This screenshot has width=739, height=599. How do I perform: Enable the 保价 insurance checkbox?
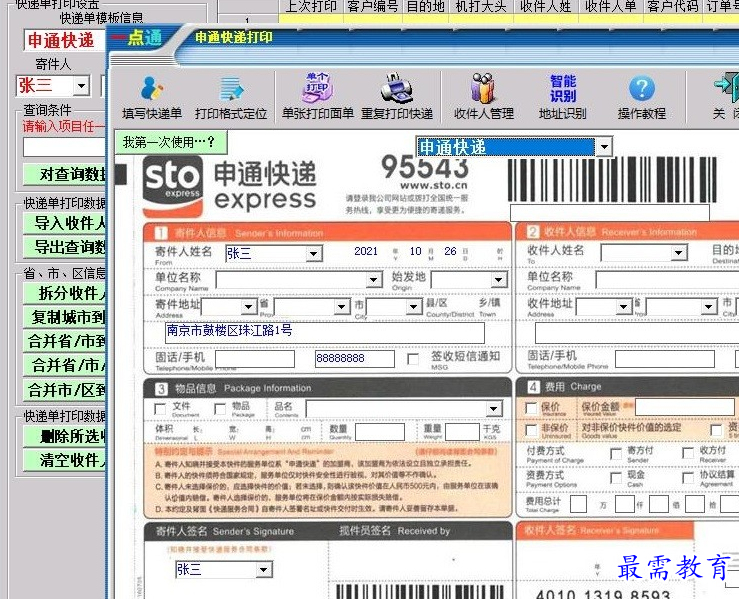pyautogui.click(x=531, y=408)
